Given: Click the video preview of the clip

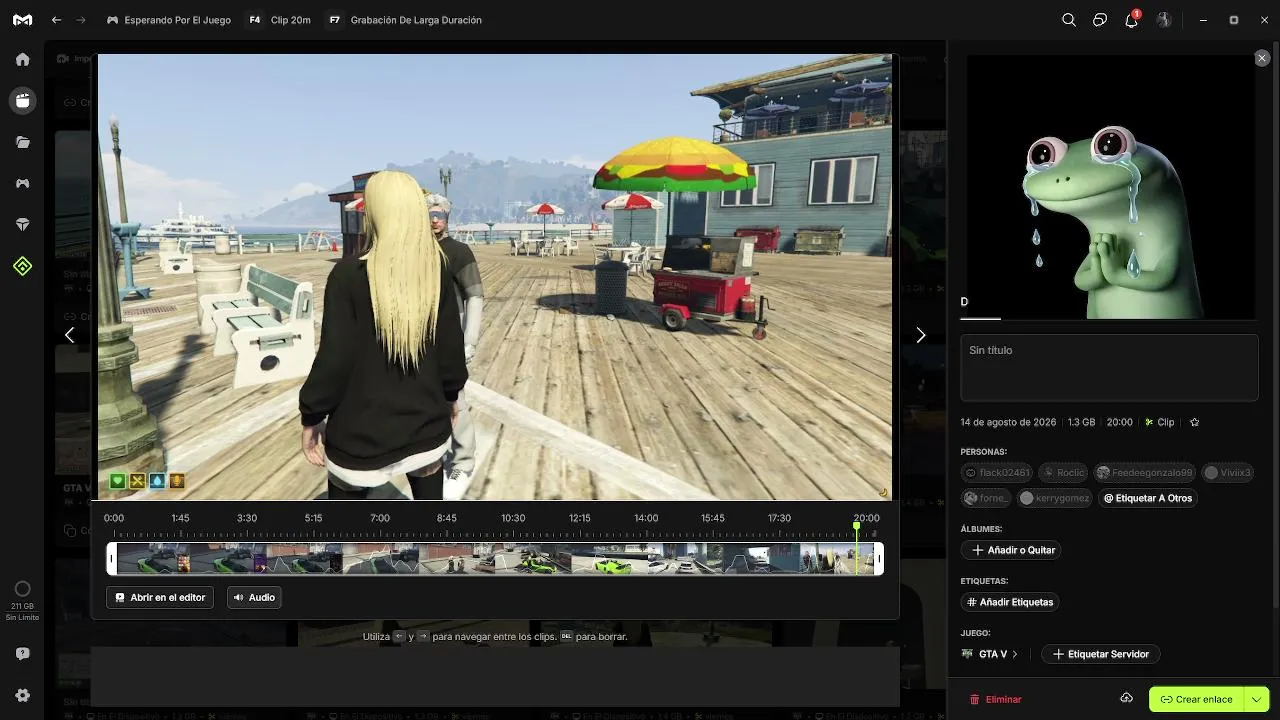Looking at the screenshot, I should [495, 277].
